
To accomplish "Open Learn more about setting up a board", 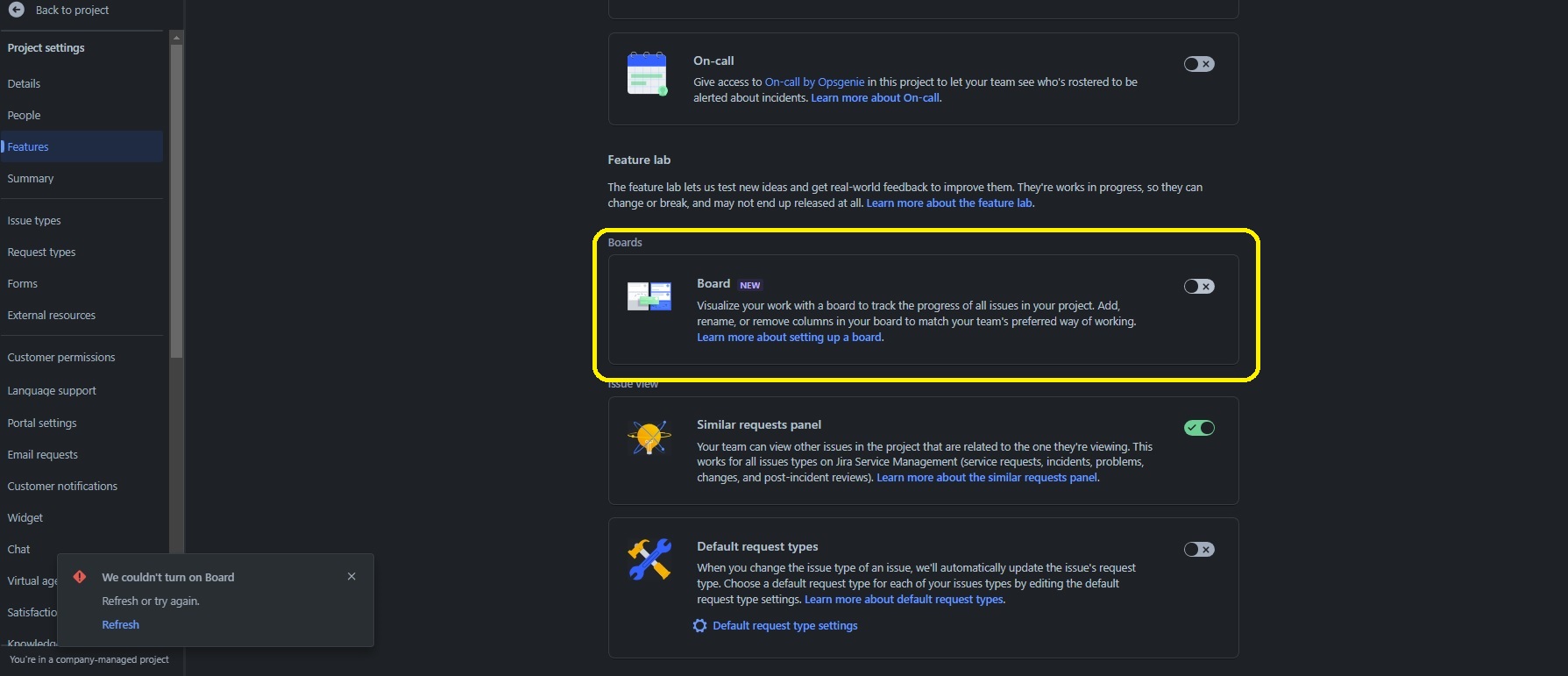I will 789,338.
